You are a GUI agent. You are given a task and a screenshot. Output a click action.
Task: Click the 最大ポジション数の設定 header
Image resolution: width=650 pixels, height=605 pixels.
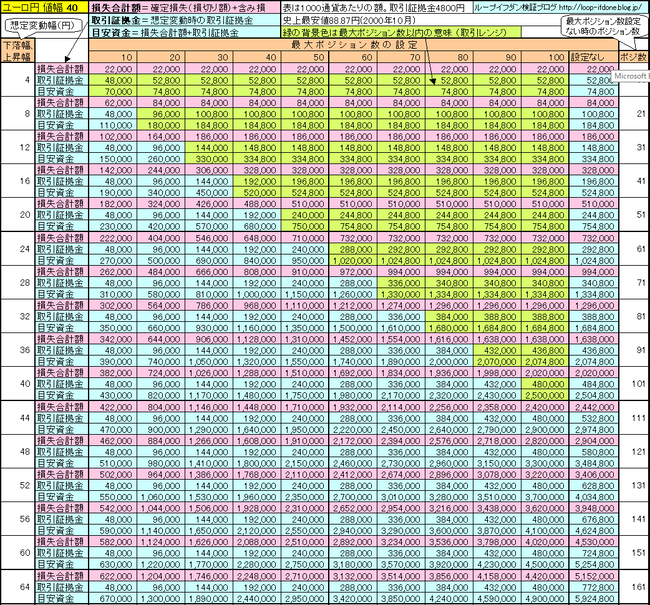point(354,45)
